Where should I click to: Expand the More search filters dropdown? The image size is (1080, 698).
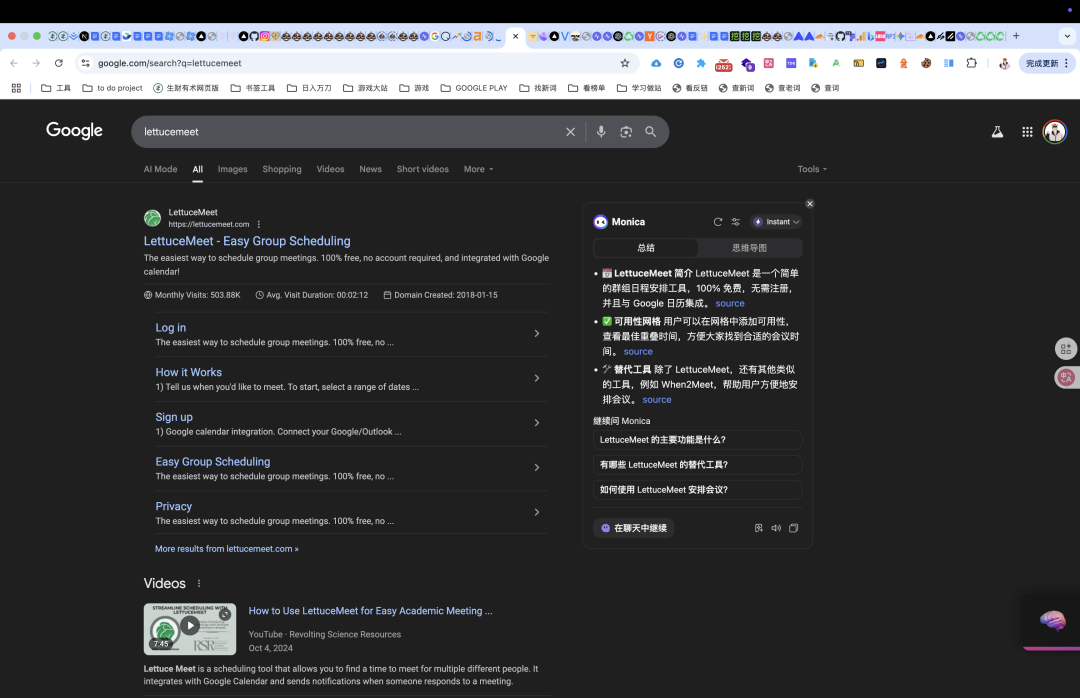click(478, 169)
